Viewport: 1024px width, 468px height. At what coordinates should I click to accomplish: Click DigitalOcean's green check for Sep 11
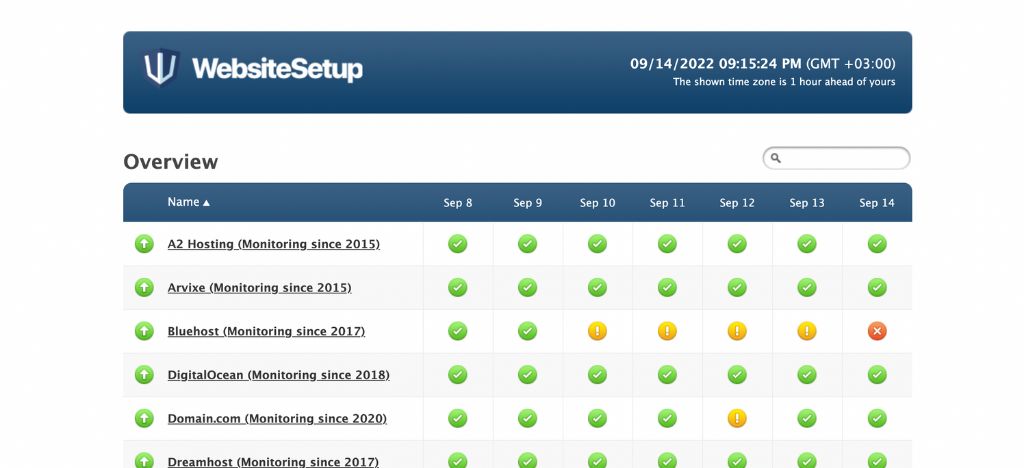coord(667,375)
